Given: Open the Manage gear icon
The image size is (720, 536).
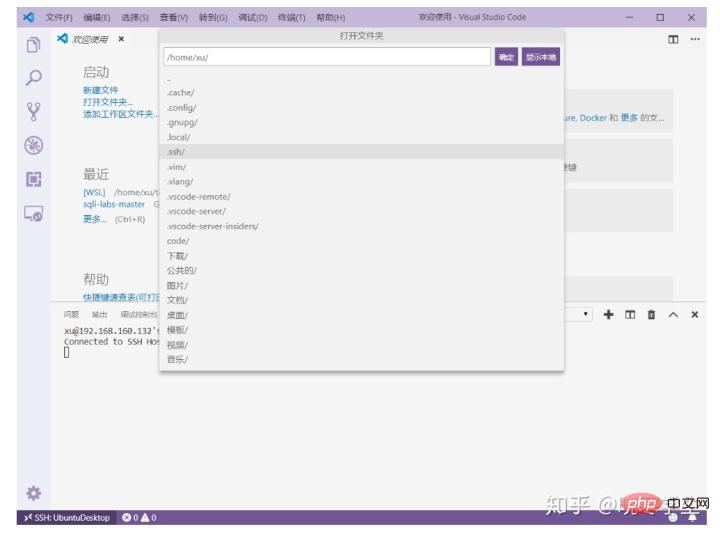Looking at the screenshot, I should click(33, 494).
